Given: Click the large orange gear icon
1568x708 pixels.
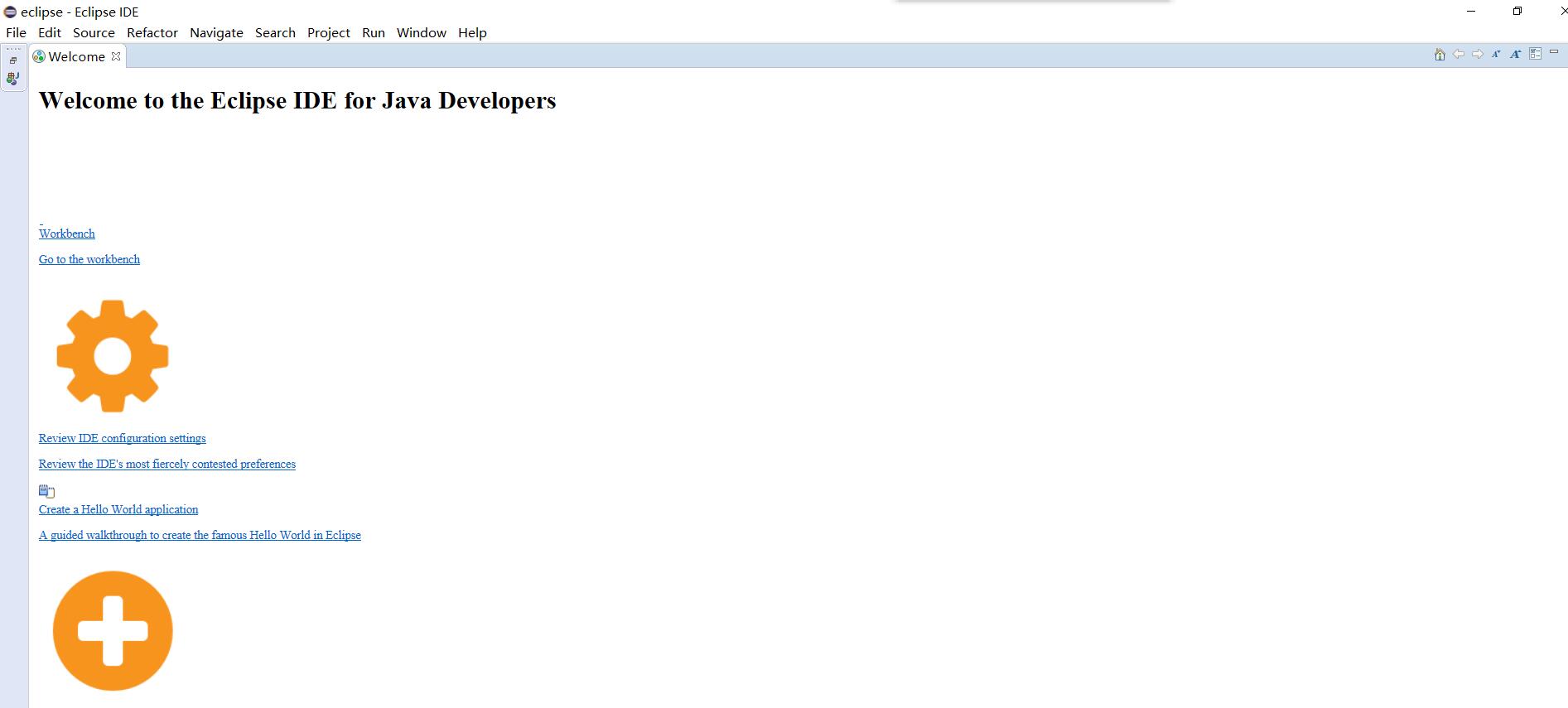Looking at the screenshot, I should [113, 356].
